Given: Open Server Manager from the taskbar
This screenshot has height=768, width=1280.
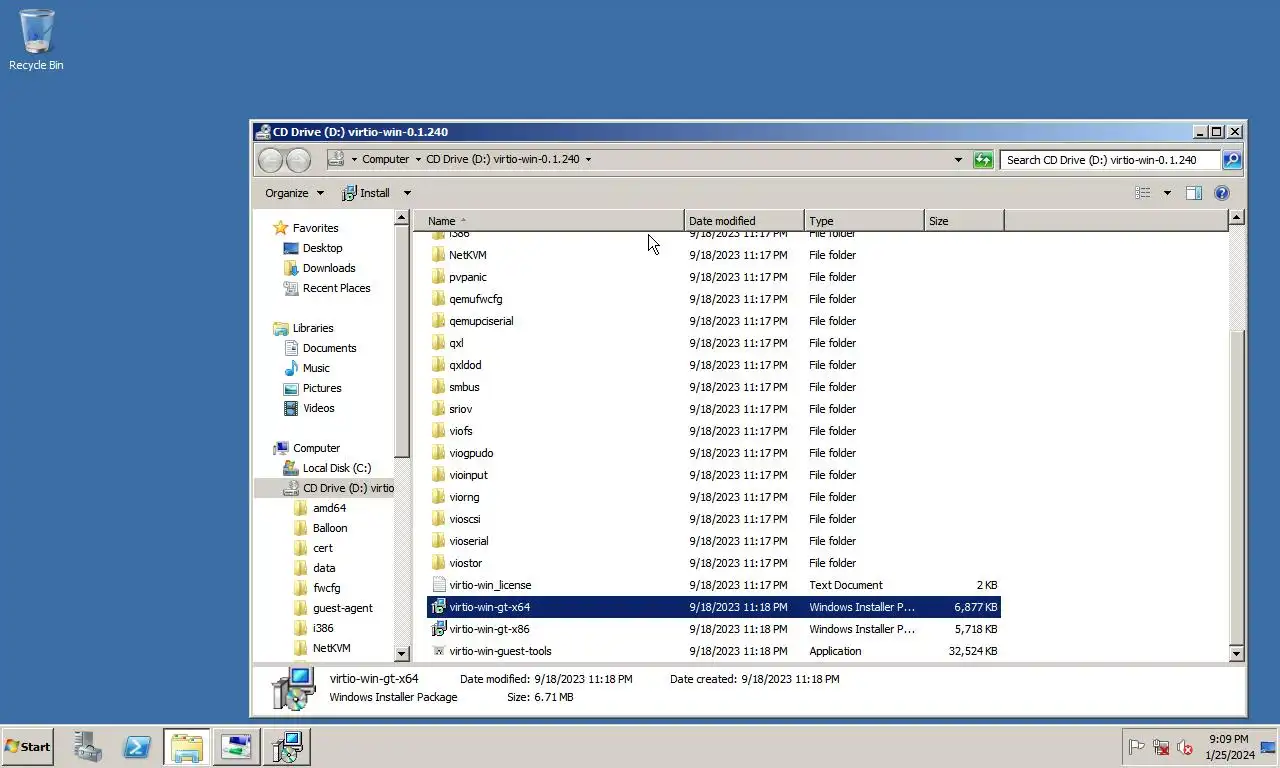Looking at the screenshot, I should pyautogui.click(x=88, y=746).
